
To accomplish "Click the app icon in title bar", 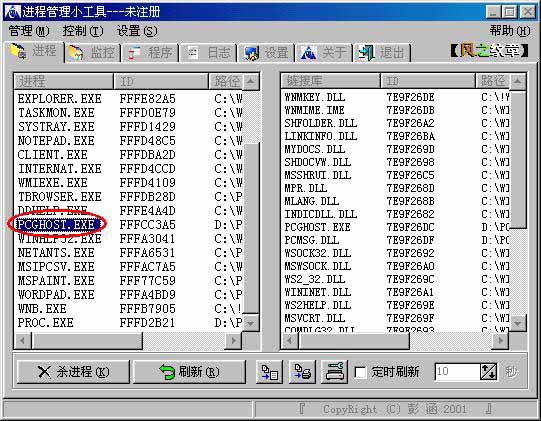I will [x=12, y=11].
